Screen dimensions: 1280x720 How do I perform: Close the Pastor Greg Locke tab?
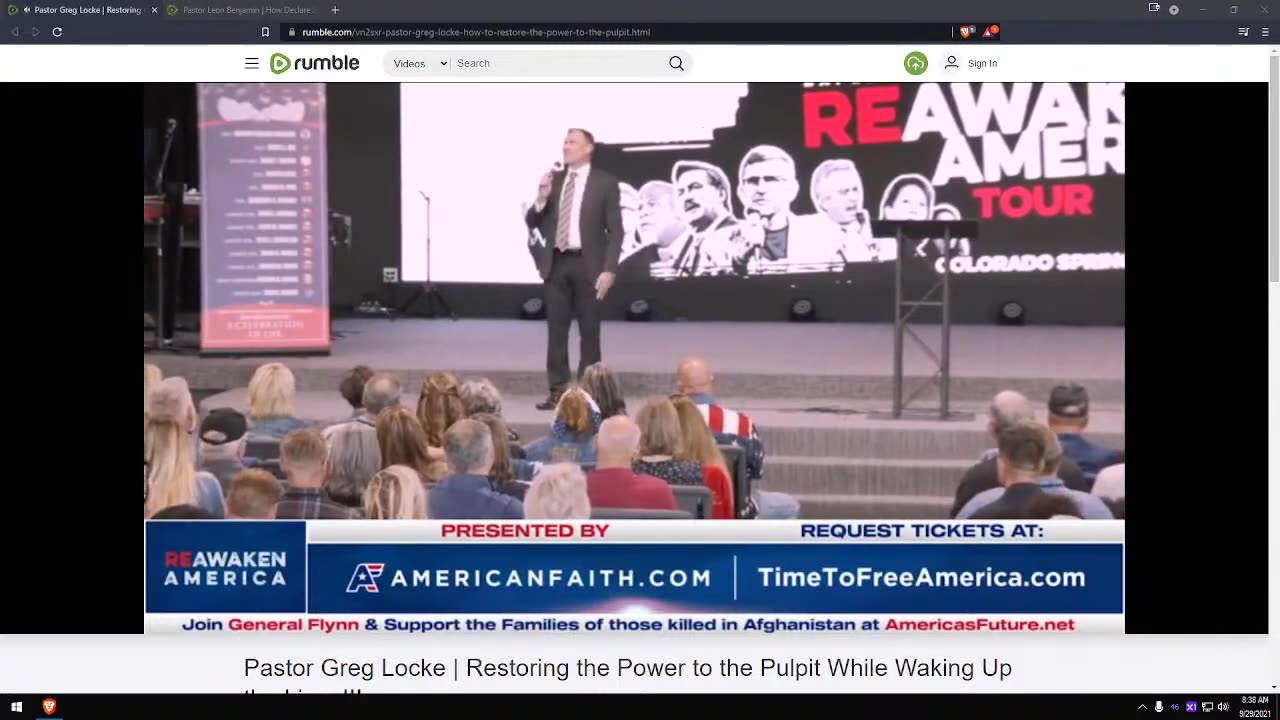154,10
